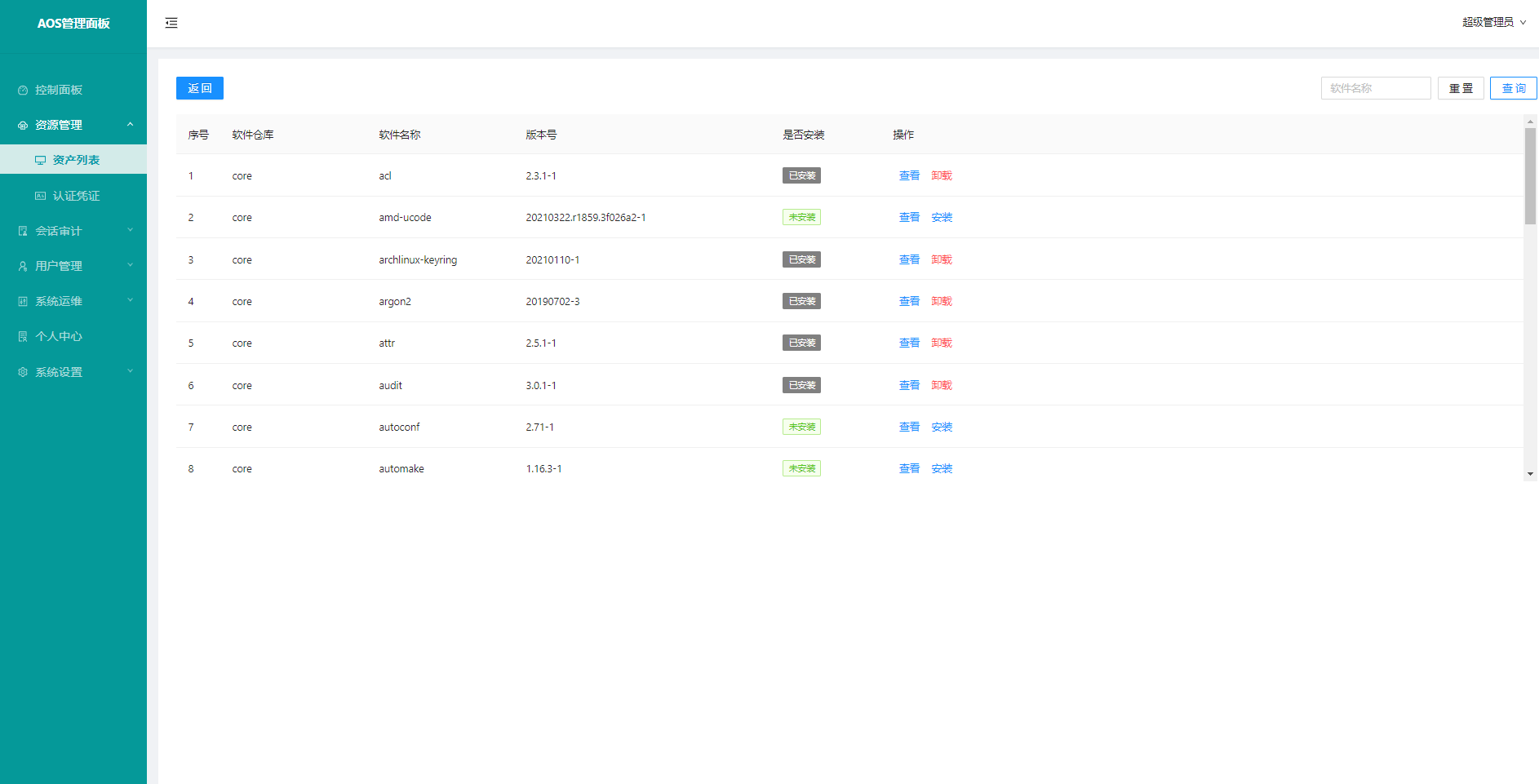Expand the 会话审计 menu chevron
The height and width of the screenshot is (784, 1539).
(x=130, y=231)
